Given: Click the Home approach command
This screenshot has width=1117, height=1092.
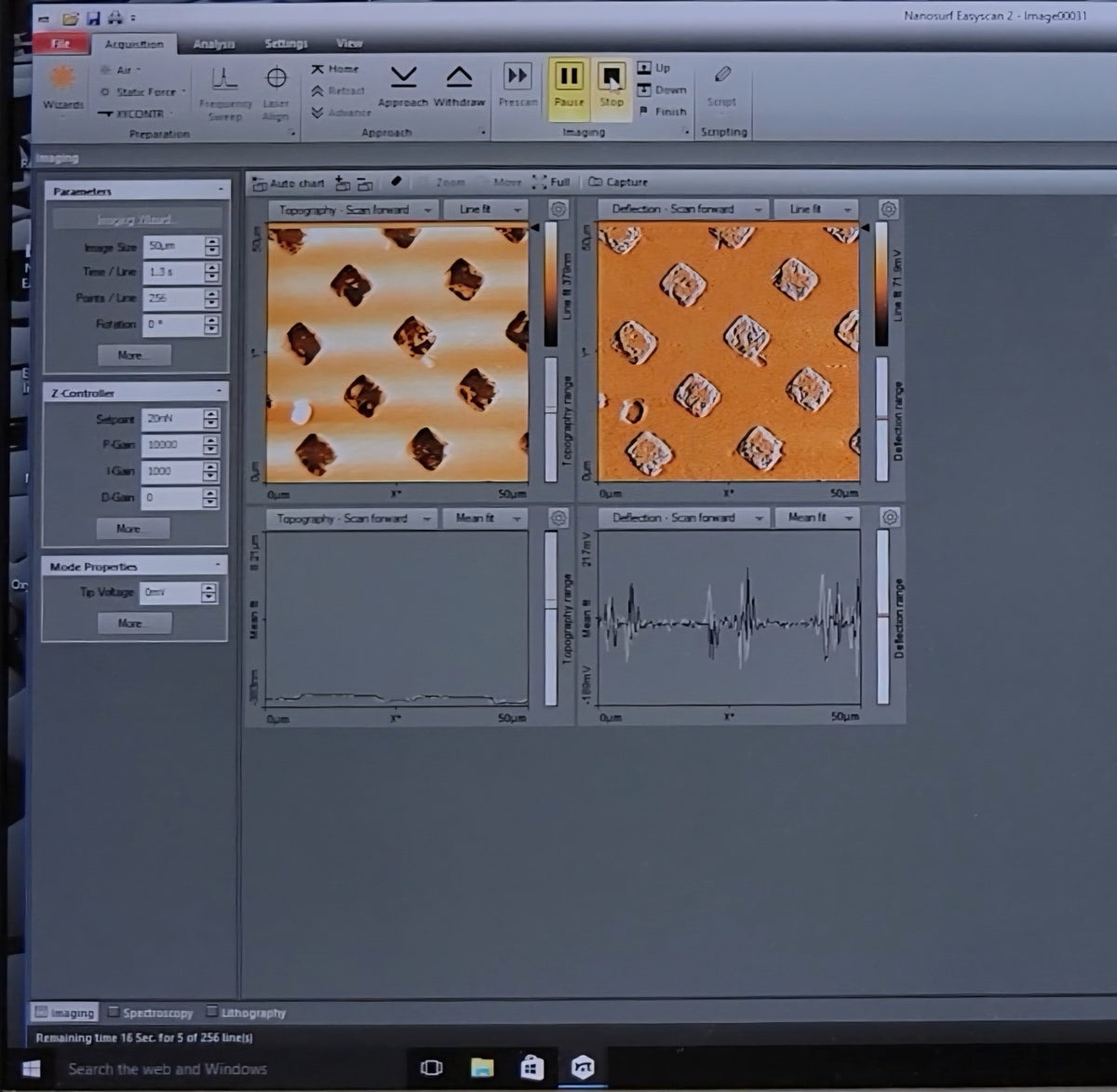Looking at the screenshot, I should 335,69.
